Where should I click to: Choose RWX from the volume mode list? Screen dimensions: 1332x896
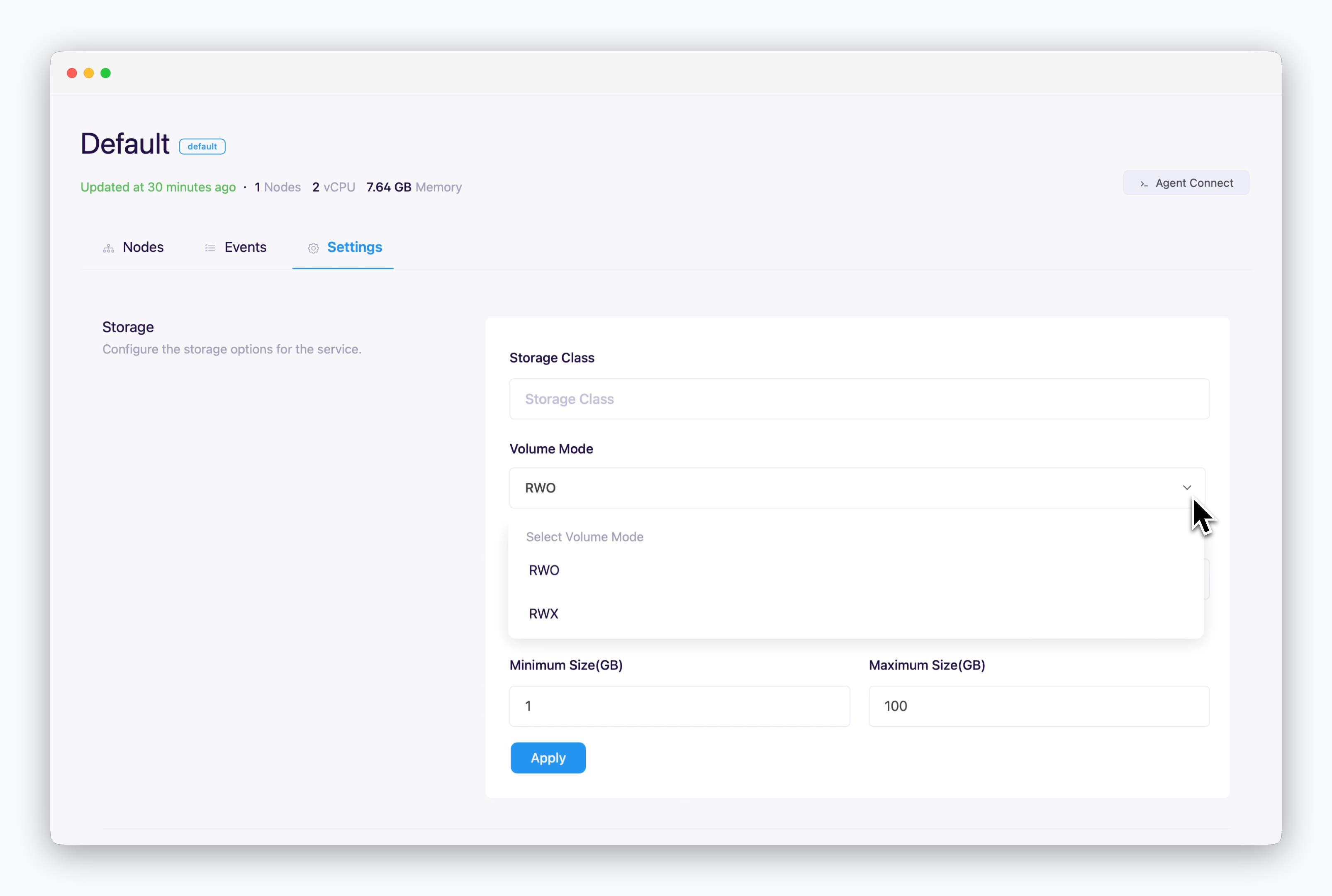856,614
